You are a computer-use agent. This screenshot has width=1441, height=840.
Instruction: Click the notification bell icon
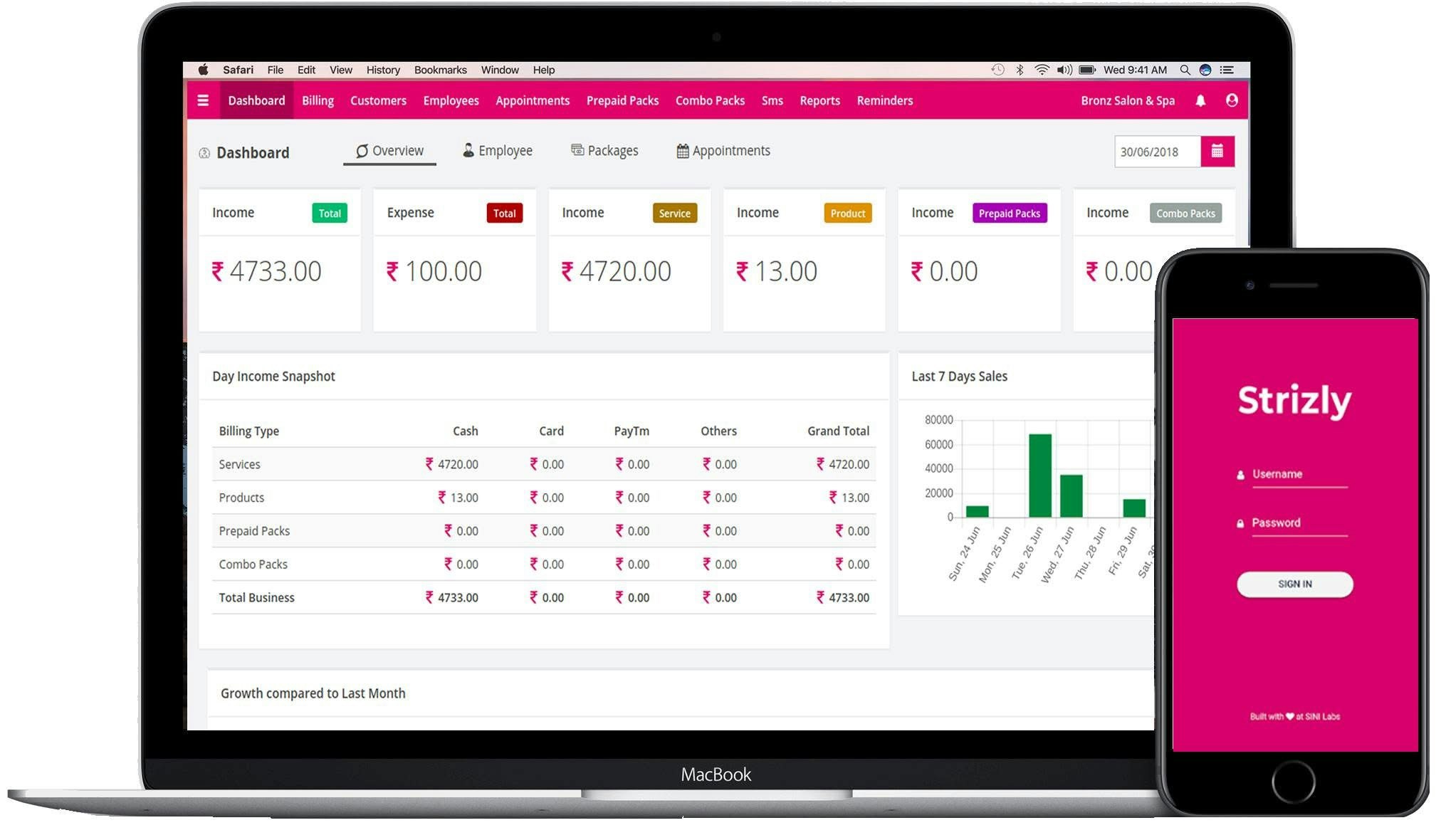pos(1200,100)
